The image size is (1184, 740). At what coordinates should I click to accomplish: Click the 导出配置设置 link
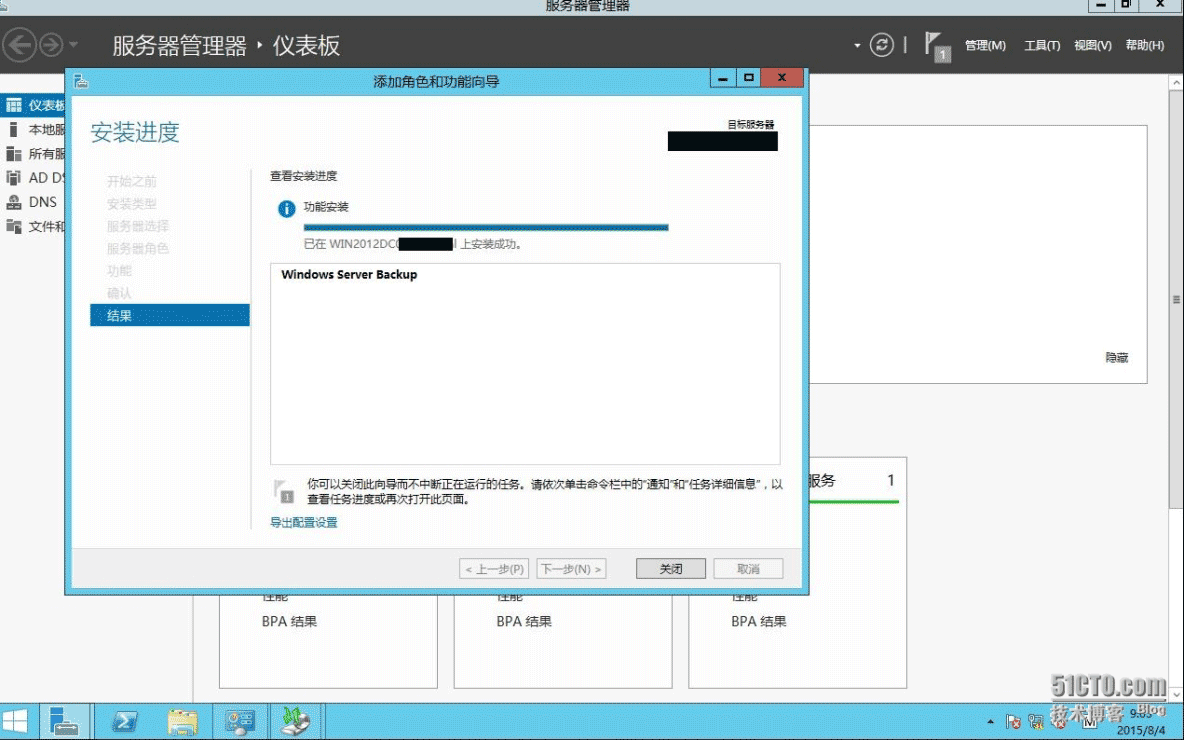coord(304,523)
